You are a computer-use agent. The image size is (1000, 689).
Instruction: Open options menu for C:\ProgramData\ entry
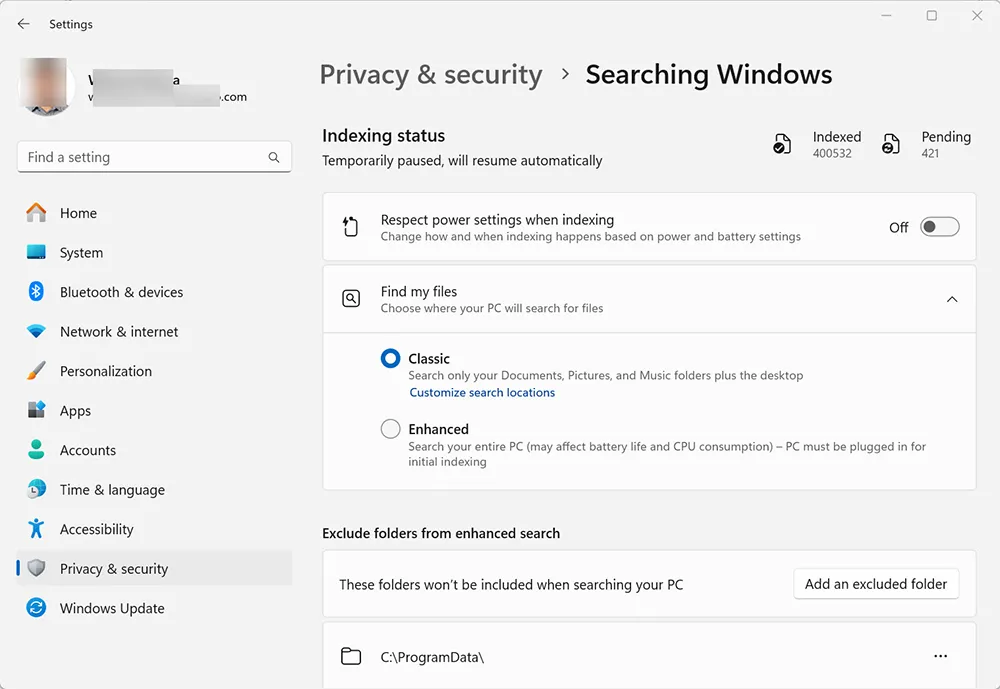click(940, 656)
